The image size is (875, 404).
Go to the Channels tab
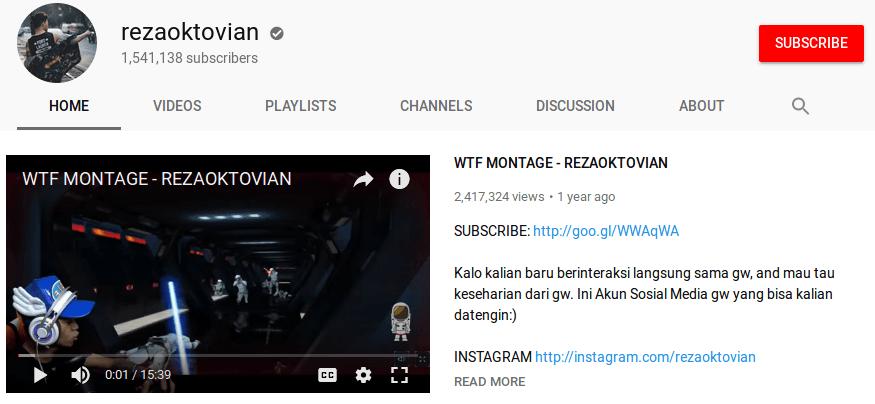[x=436, y=106]
